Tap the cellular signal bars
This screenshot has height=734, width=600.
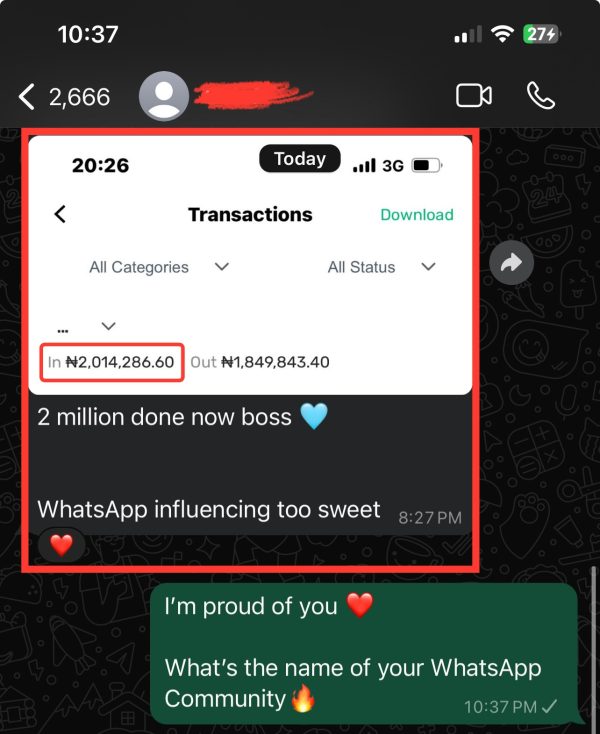pos(468,35)
